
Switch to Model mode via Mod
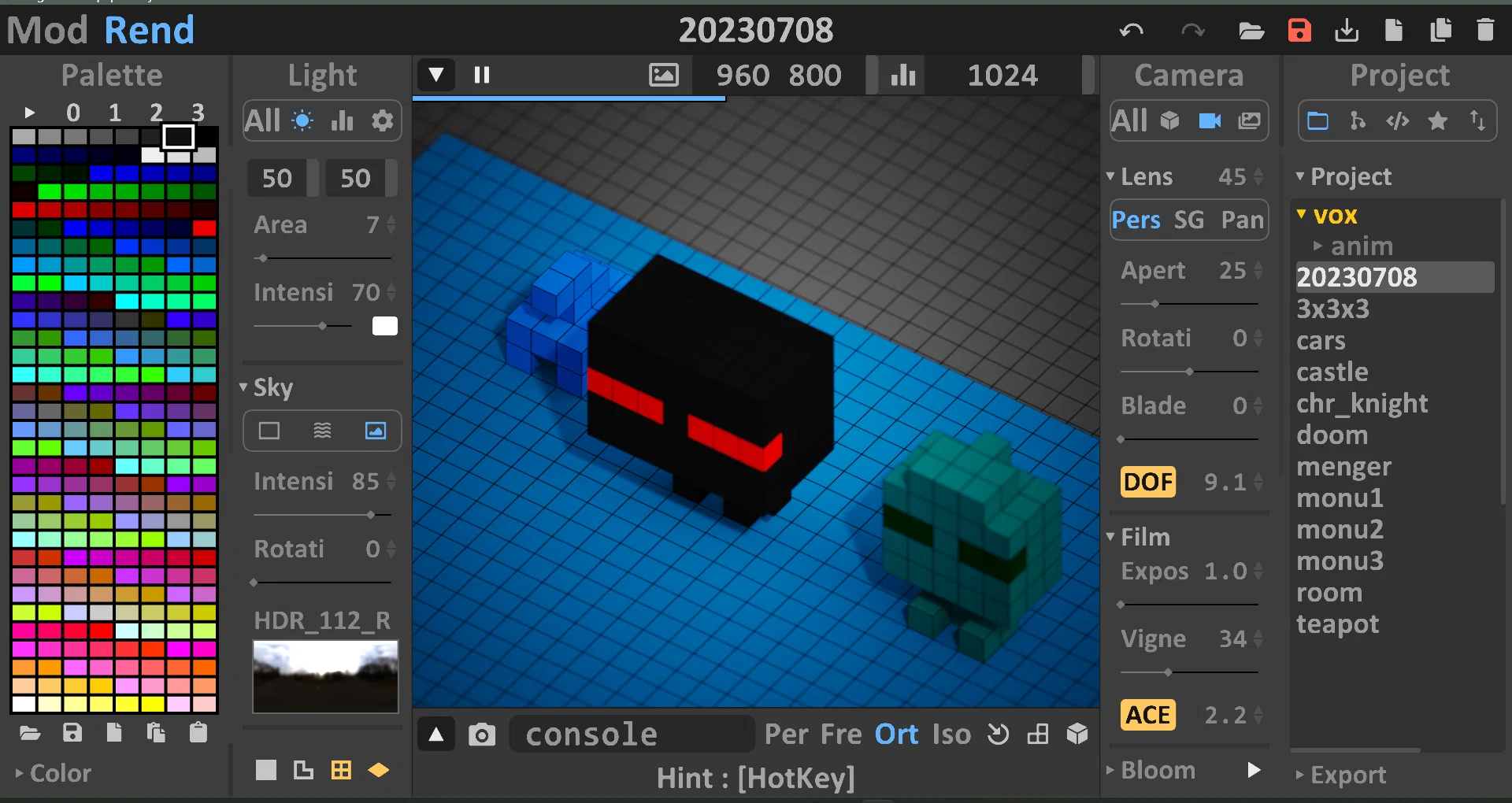coord(47,31)
